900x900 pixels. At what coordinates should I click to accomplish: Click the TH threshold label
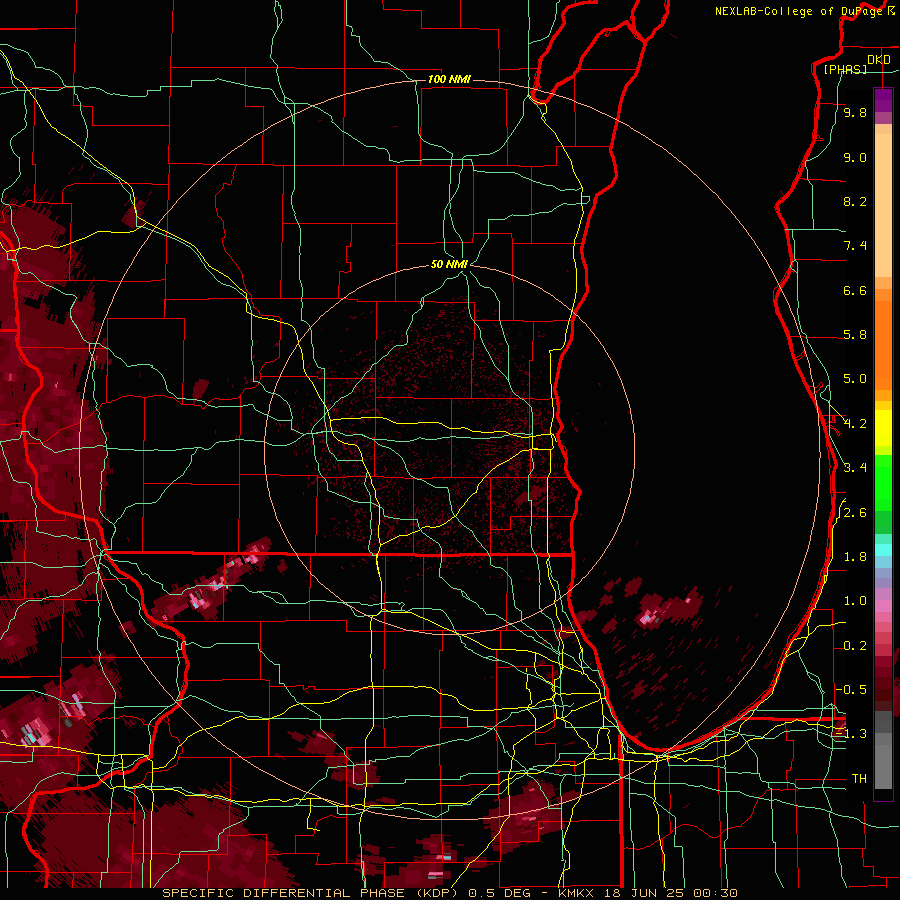tap(859, 779)
